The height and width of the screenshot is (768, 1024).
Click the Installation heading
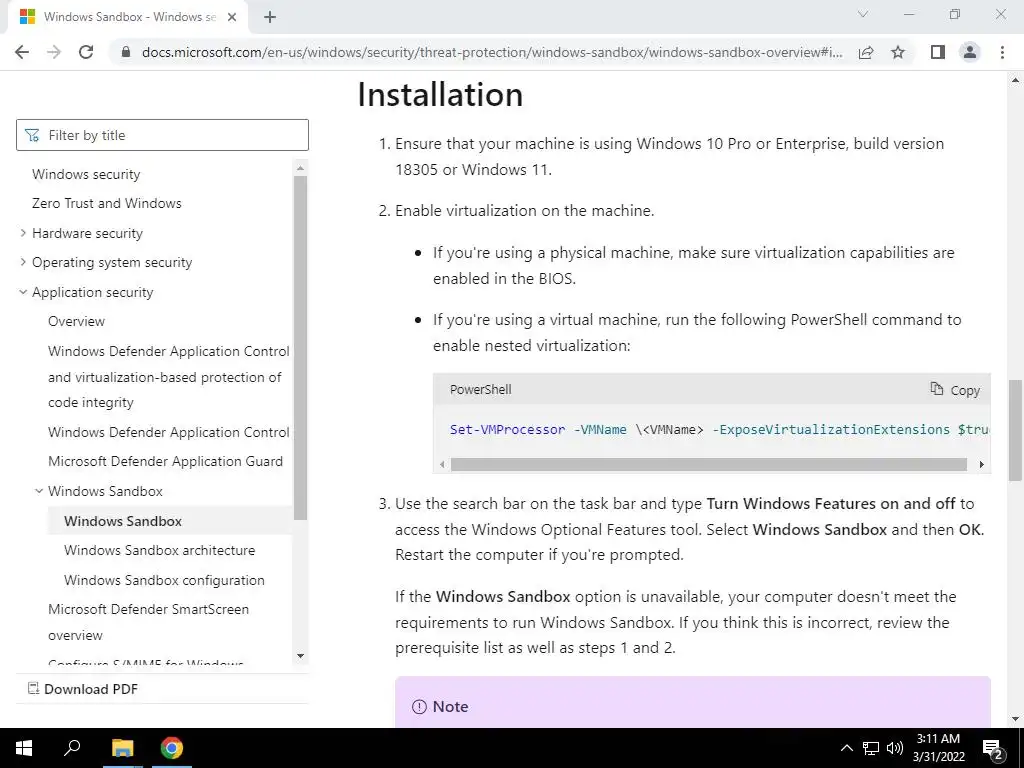click(440, 95)
